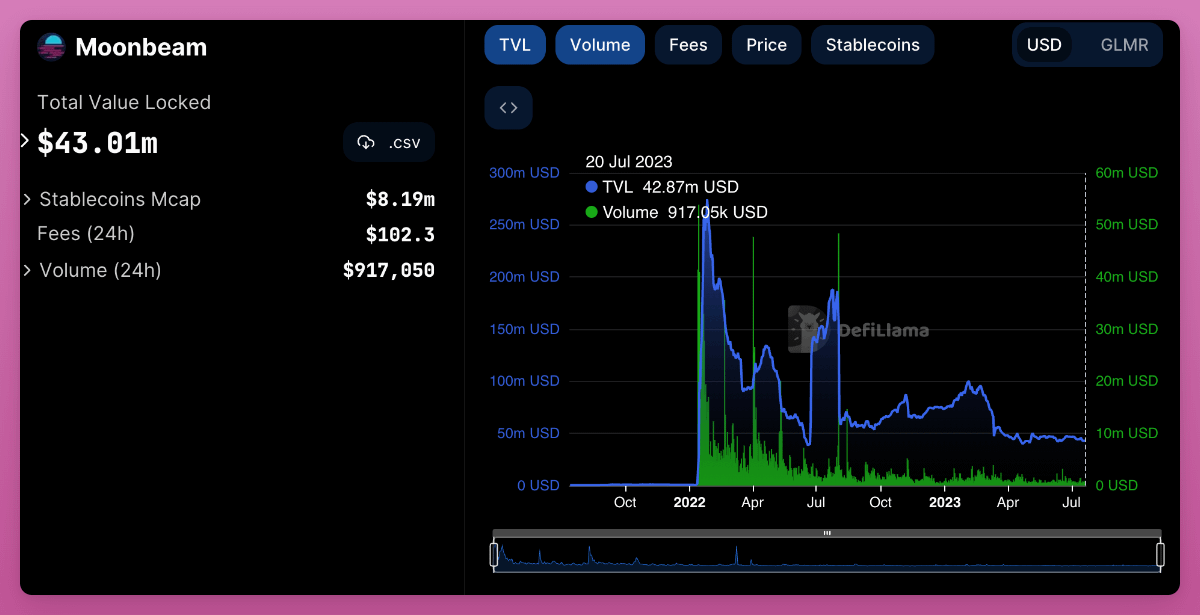
Task: Click the July 2022 TVL peak on chart
Action: (834, 291)
